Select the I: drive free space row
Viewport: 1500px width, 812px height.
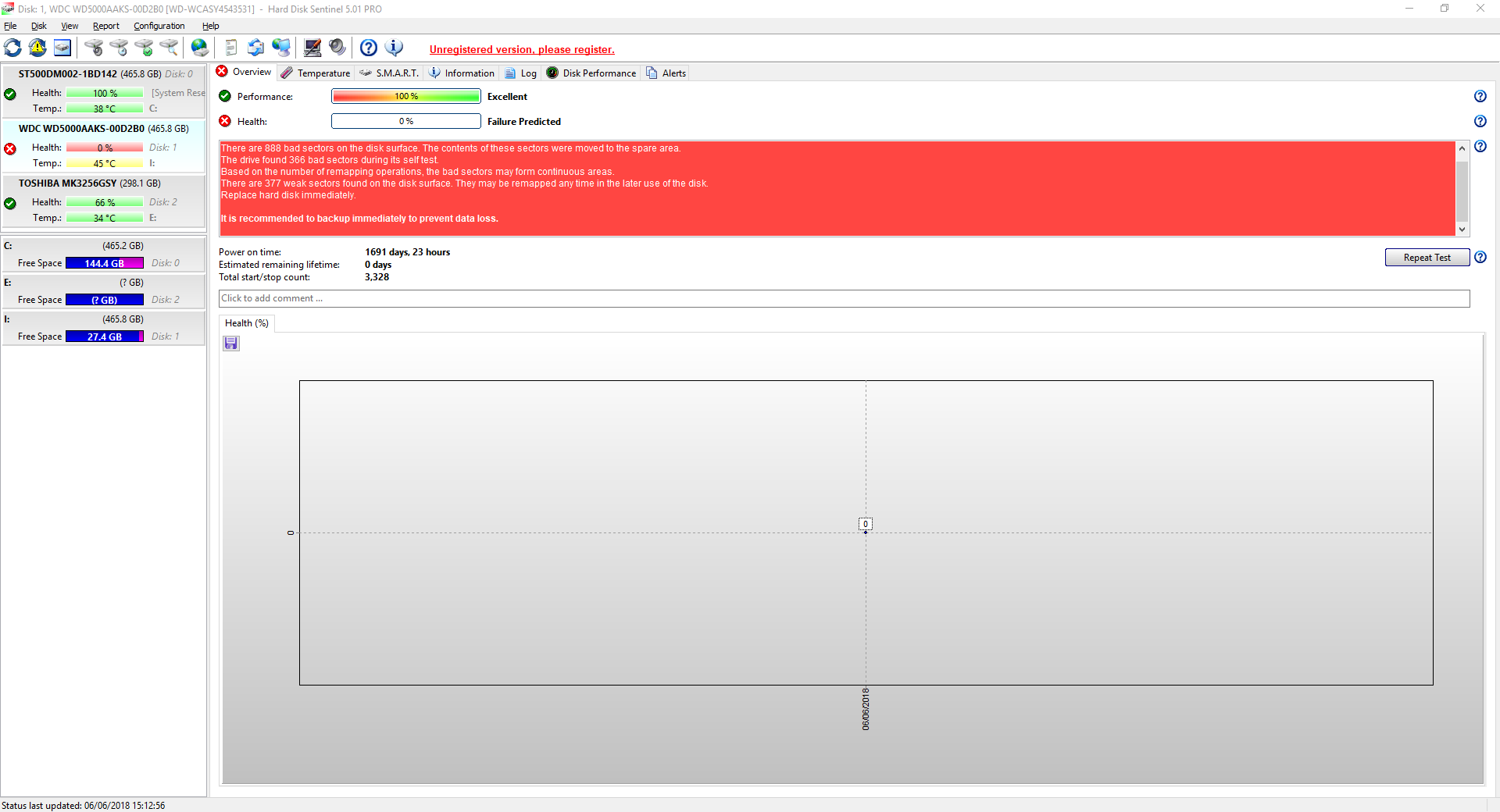pos(103,328)
